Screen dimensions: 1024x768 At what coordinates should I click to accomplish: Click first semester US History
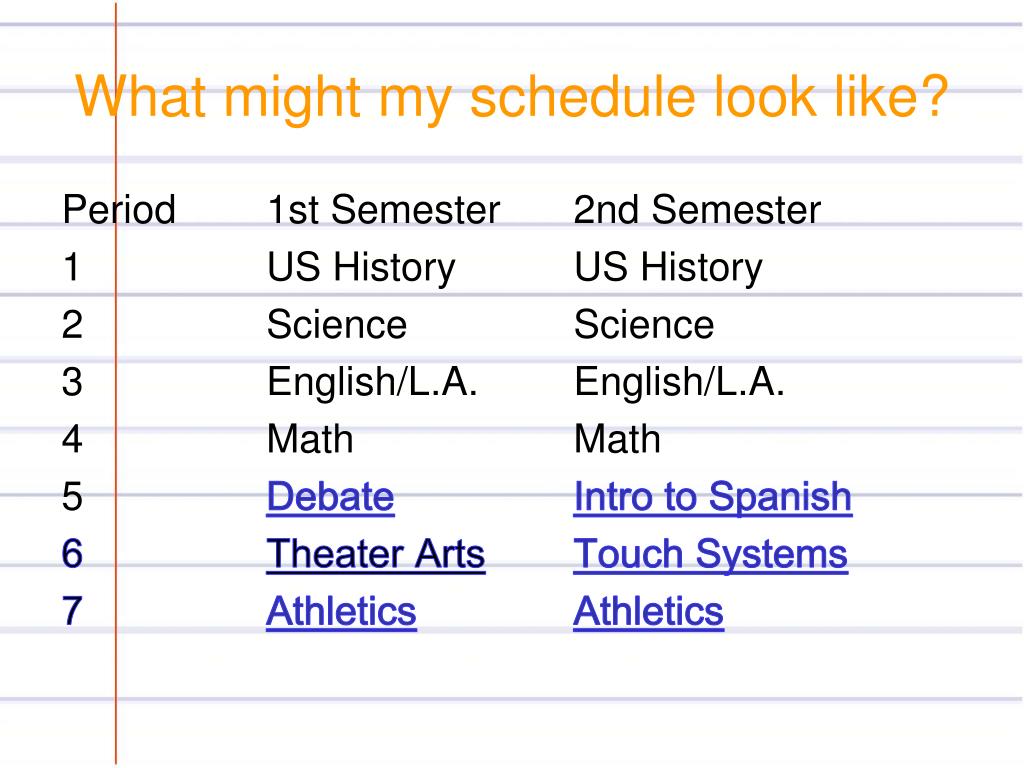361,268
